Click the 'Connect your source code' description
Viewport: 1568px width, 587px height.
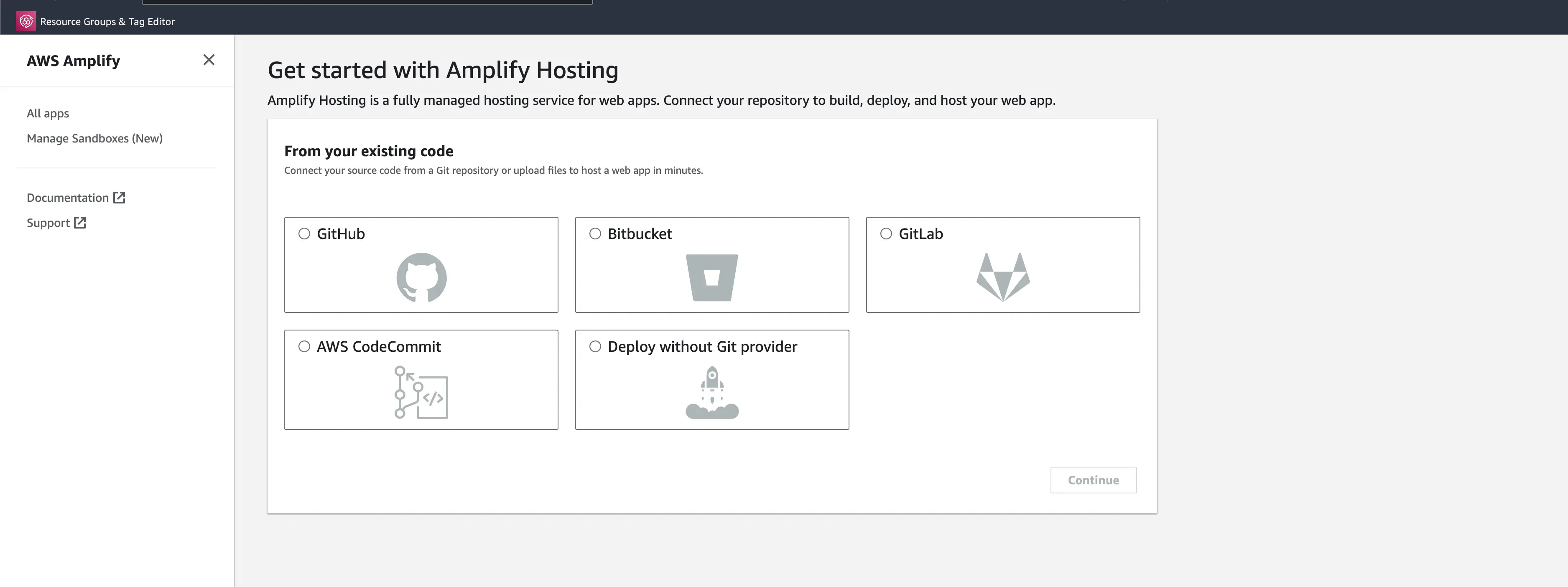click(x=494, y=170)
